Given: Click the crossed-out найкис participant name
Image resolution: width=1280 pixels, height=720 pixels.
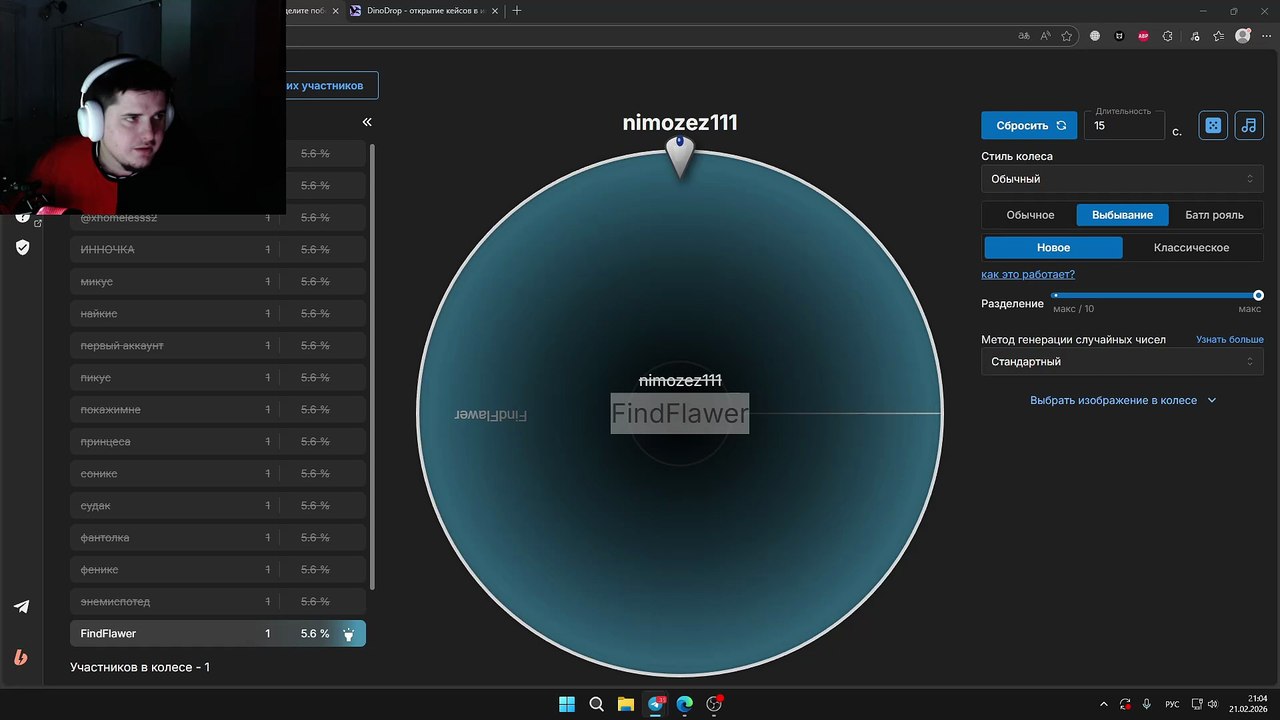Looking at the screenshot, I should pos(99,314).
